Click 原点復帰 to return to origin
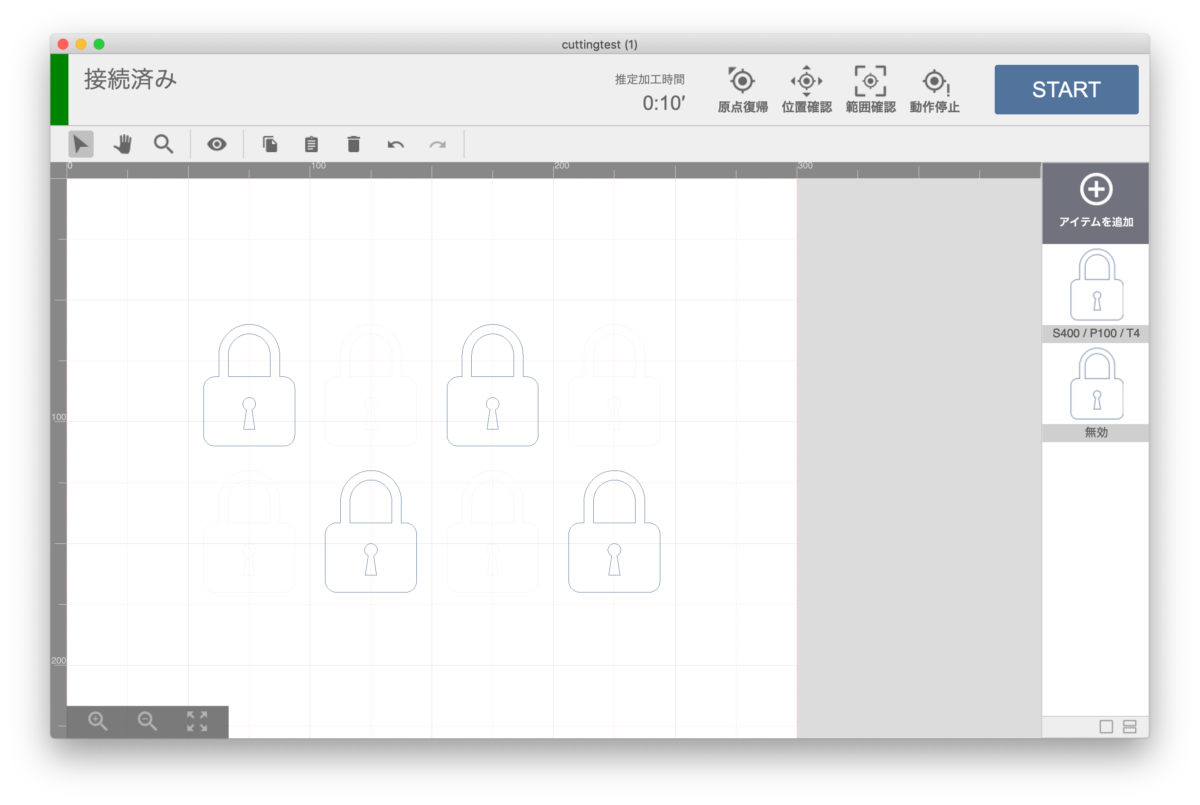 point(743,90)
